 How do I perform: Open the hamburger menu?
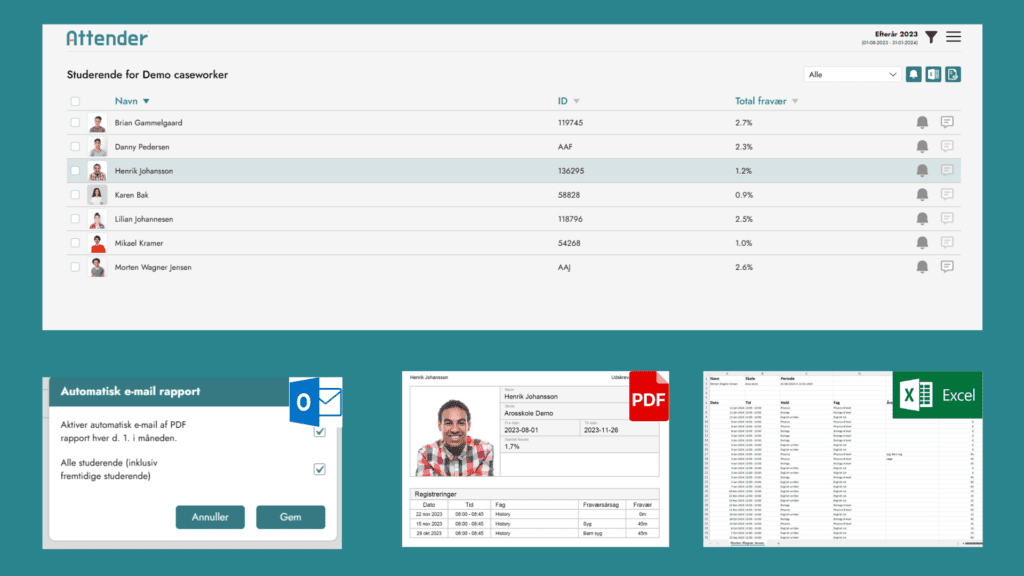coord(953,37)
